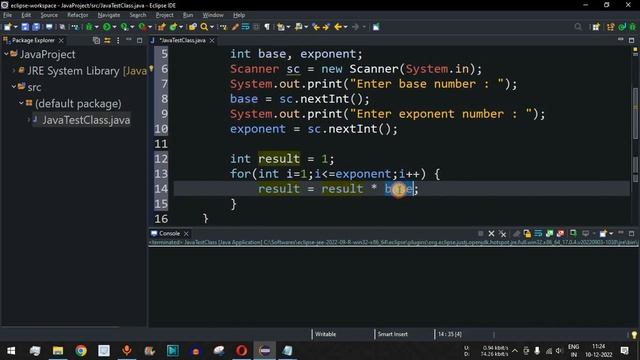Select the Console tab
This screenshot has width=640, height=360.
click(169, 233)
